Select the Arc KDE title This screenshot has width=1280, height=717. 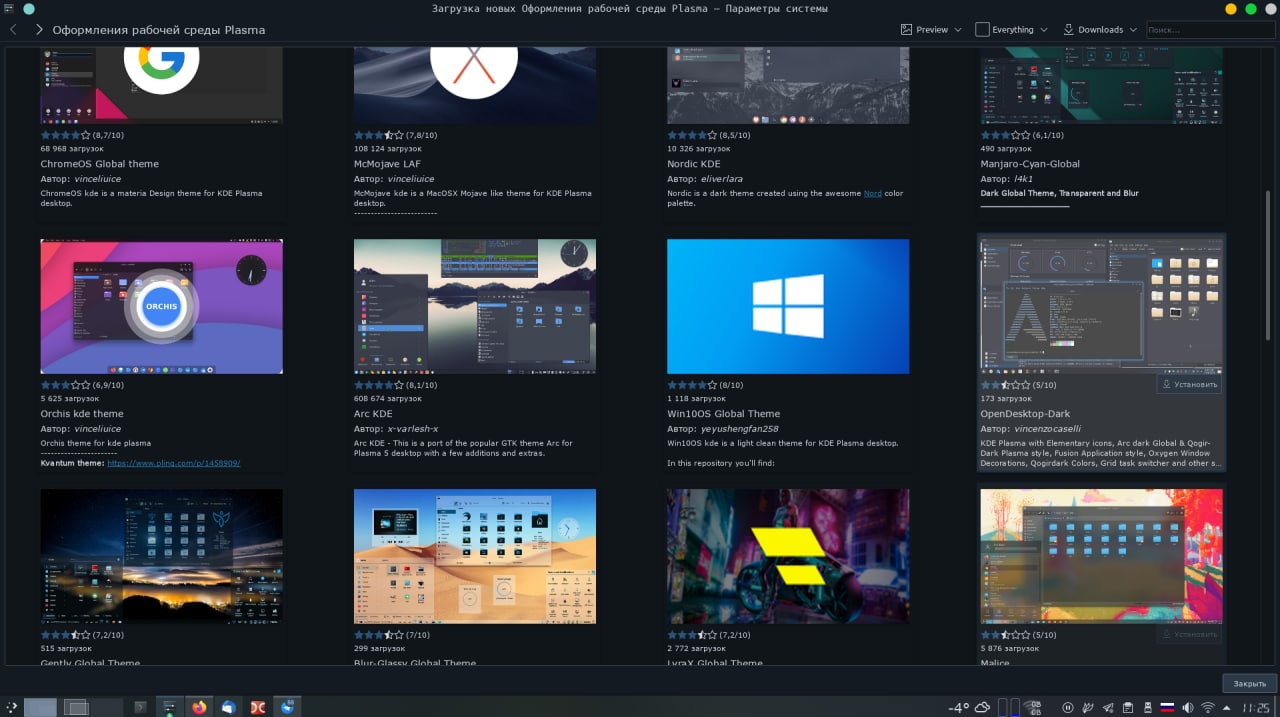373,413
